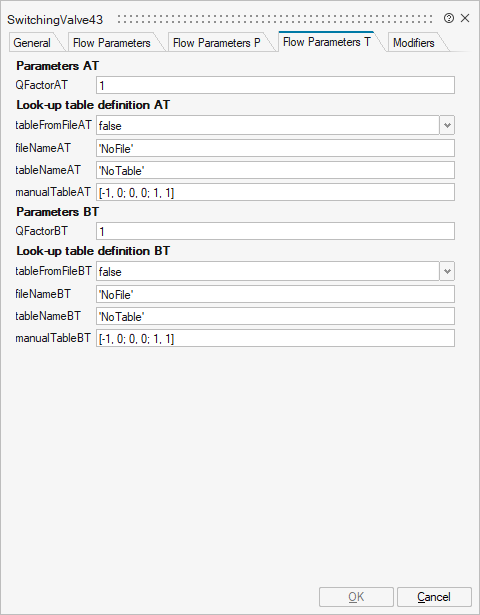Screen dimensions: 480x615
Task: Click the tableNameBT text field
Action: pos(275,316)
